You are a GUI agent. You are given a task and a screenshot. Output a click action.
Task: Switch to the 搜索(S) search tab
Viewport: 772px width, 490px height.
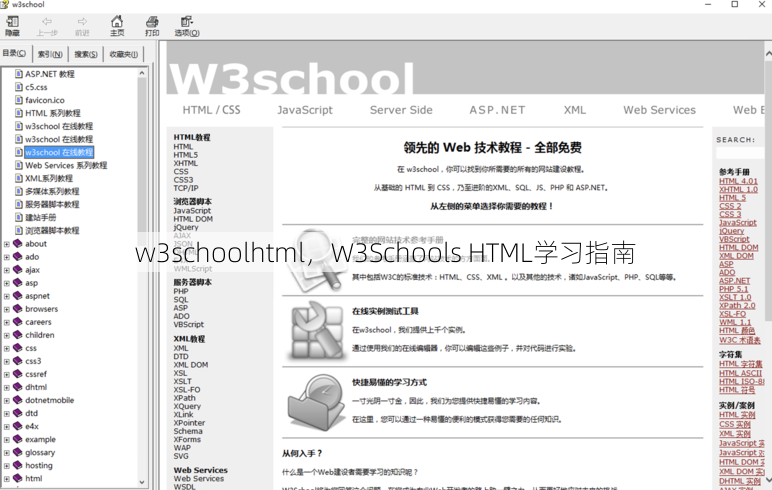[x=86, y=54]
